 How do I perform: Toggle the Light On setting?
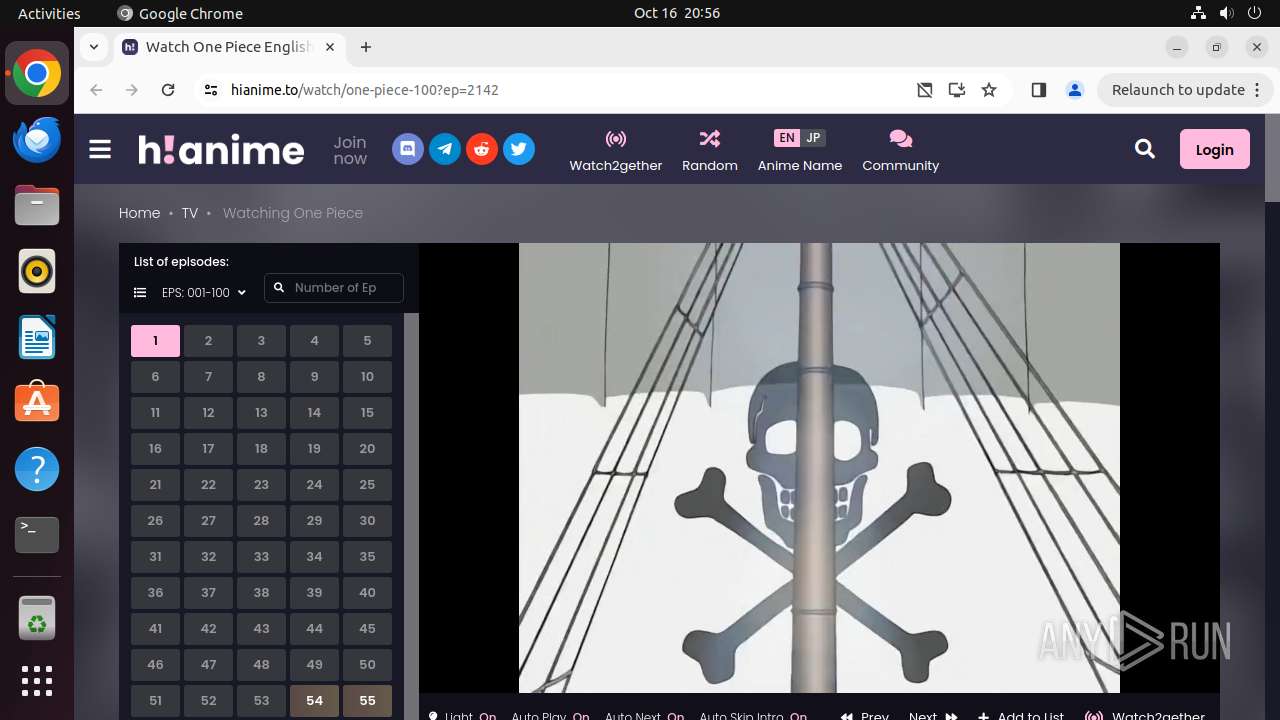tap(463, 716)
